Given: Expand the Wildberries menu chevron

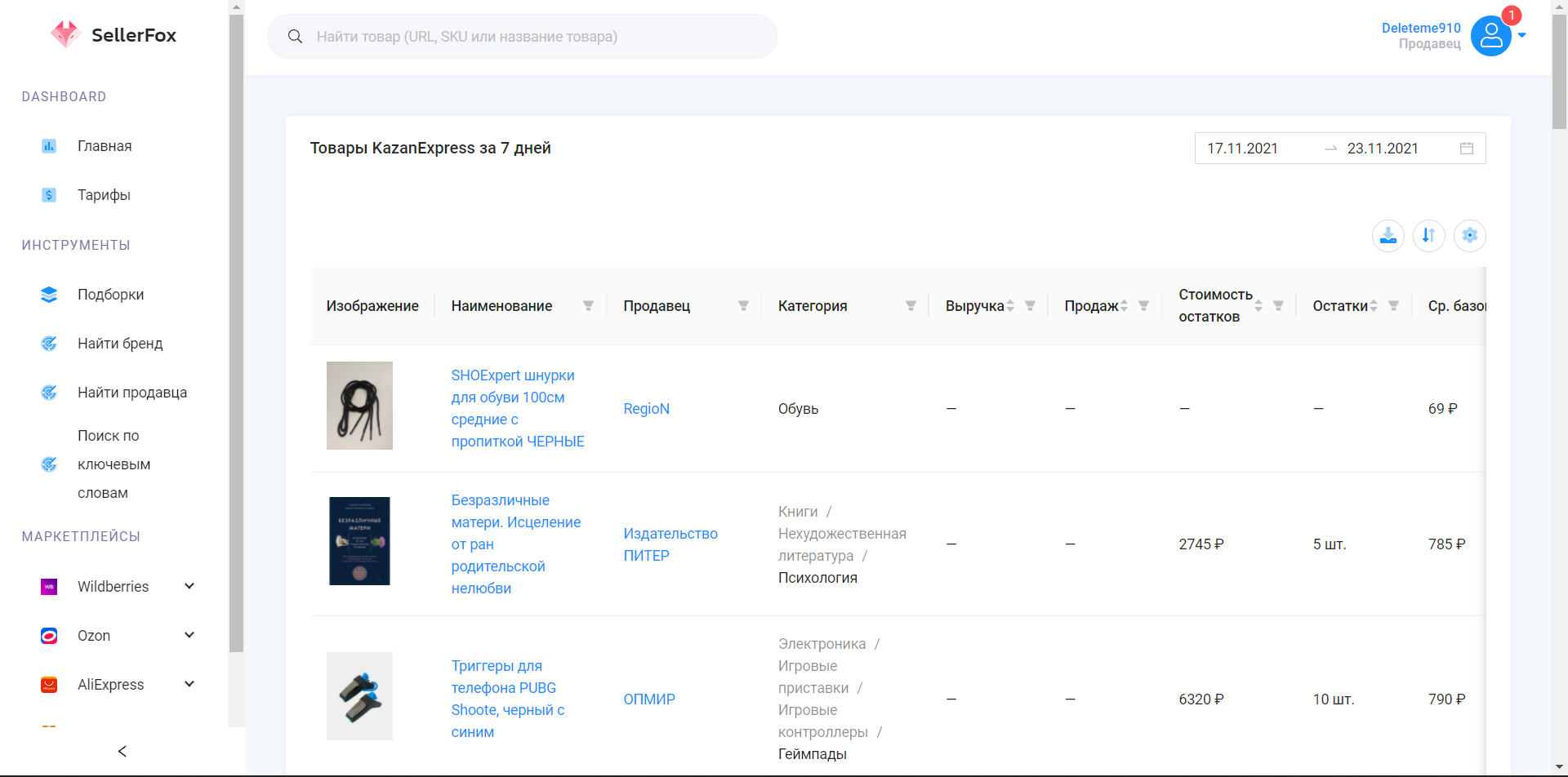Looking at the screenshot, I should (x=189, y=586).
